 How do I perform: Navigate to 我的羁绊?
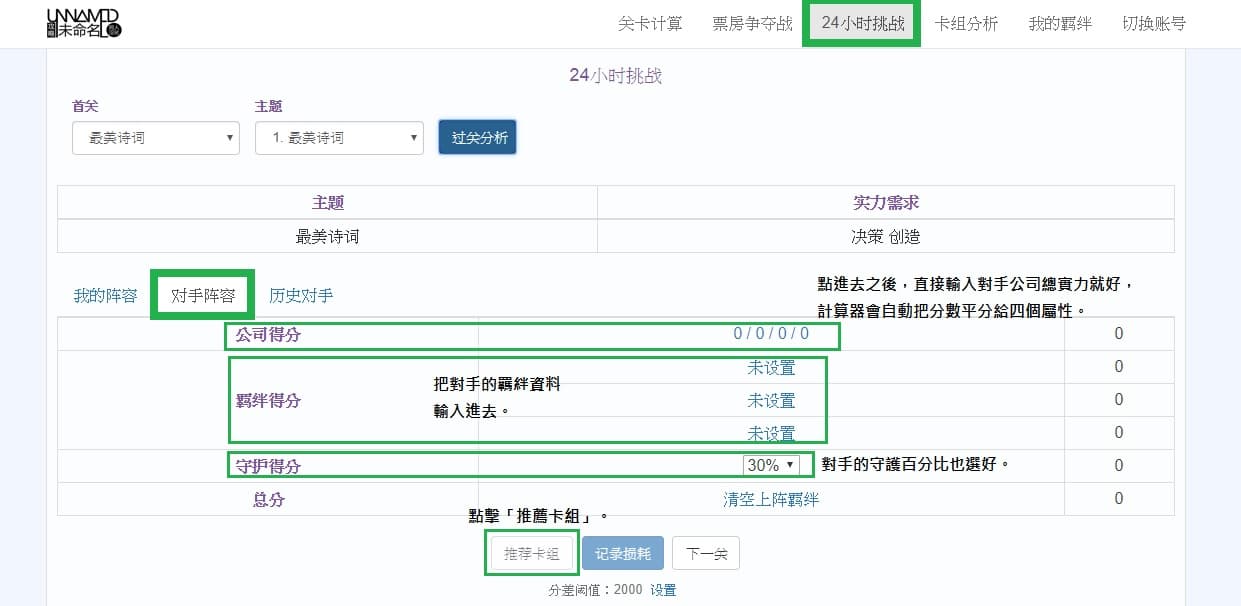(x=1060, y=23)
